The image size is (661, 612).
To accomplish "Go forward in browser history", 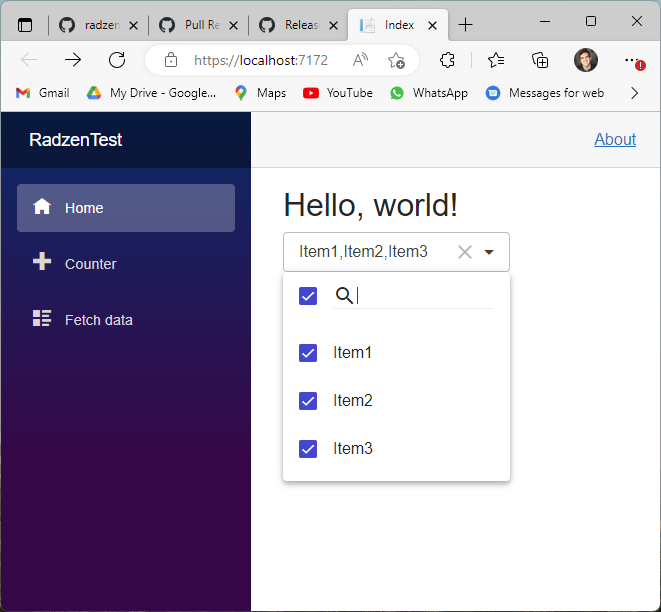I will point(73,60).
